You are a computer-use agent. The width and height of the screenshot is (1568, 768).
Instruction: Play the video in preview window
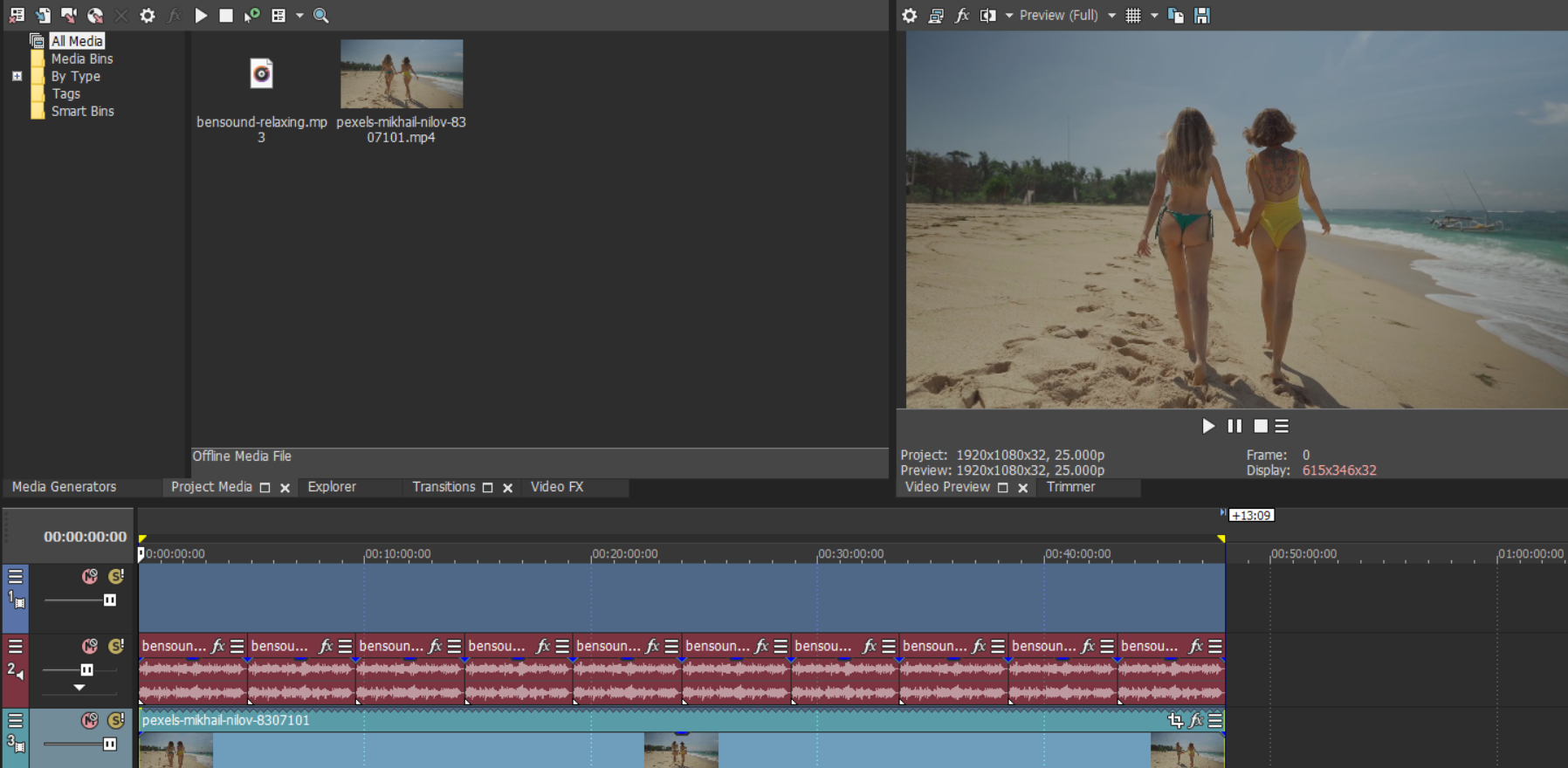(1208, 426)
